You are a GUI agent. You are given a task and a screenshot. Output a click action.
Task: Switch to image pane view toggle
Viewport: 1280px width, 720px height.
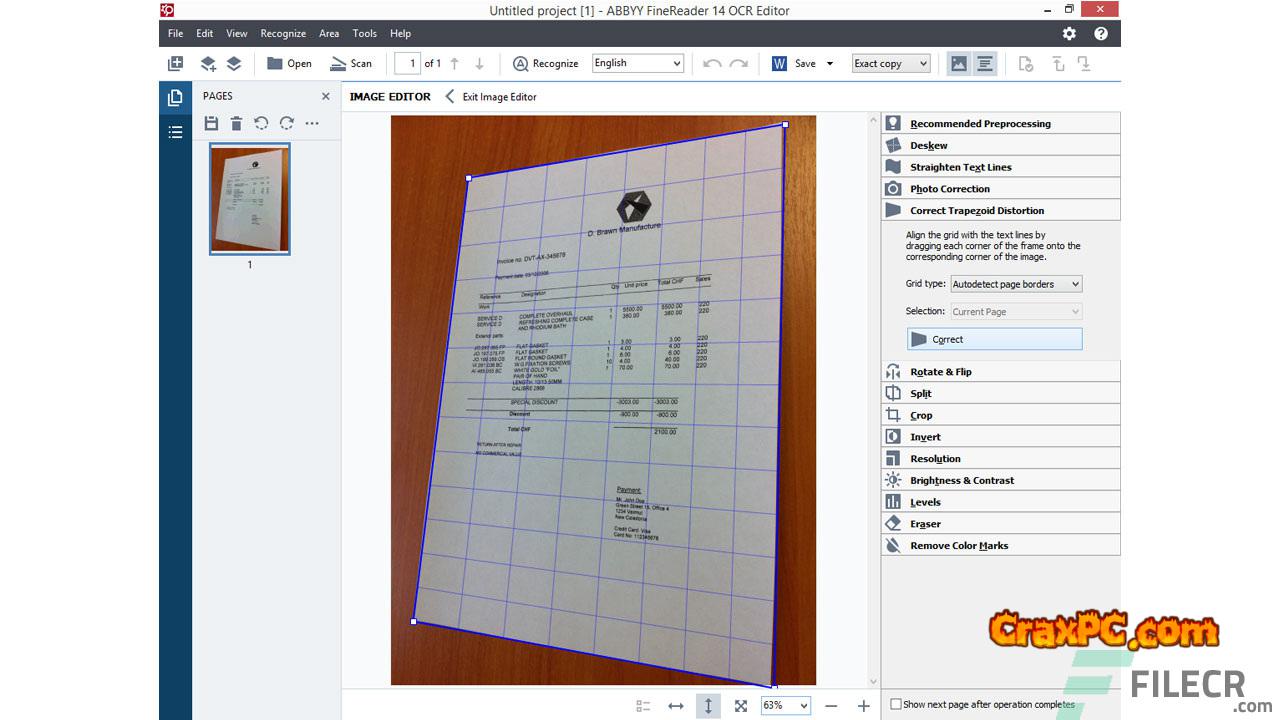coord(959,64)
